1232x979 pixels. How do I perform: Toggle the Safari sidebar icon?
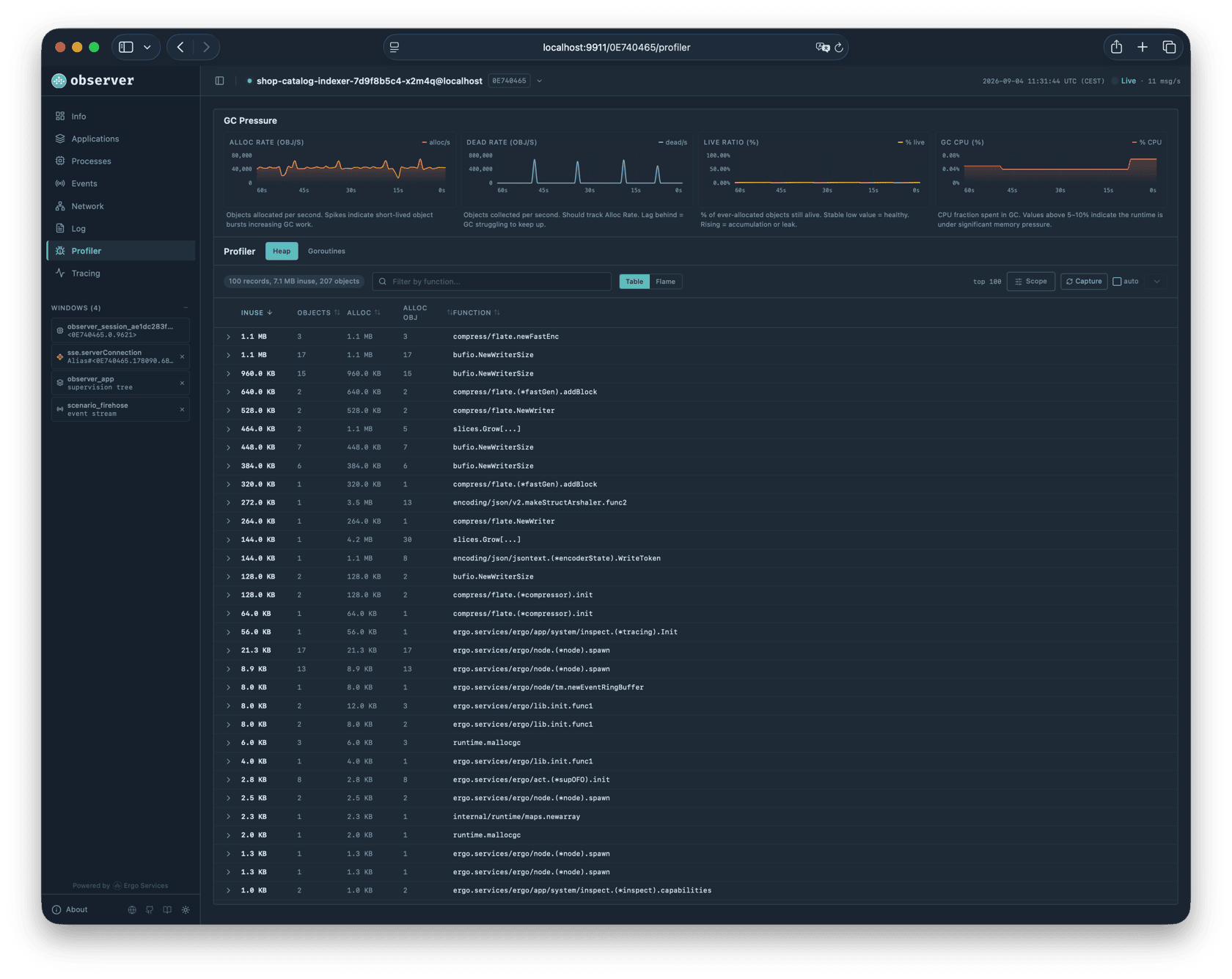(126, 47)
